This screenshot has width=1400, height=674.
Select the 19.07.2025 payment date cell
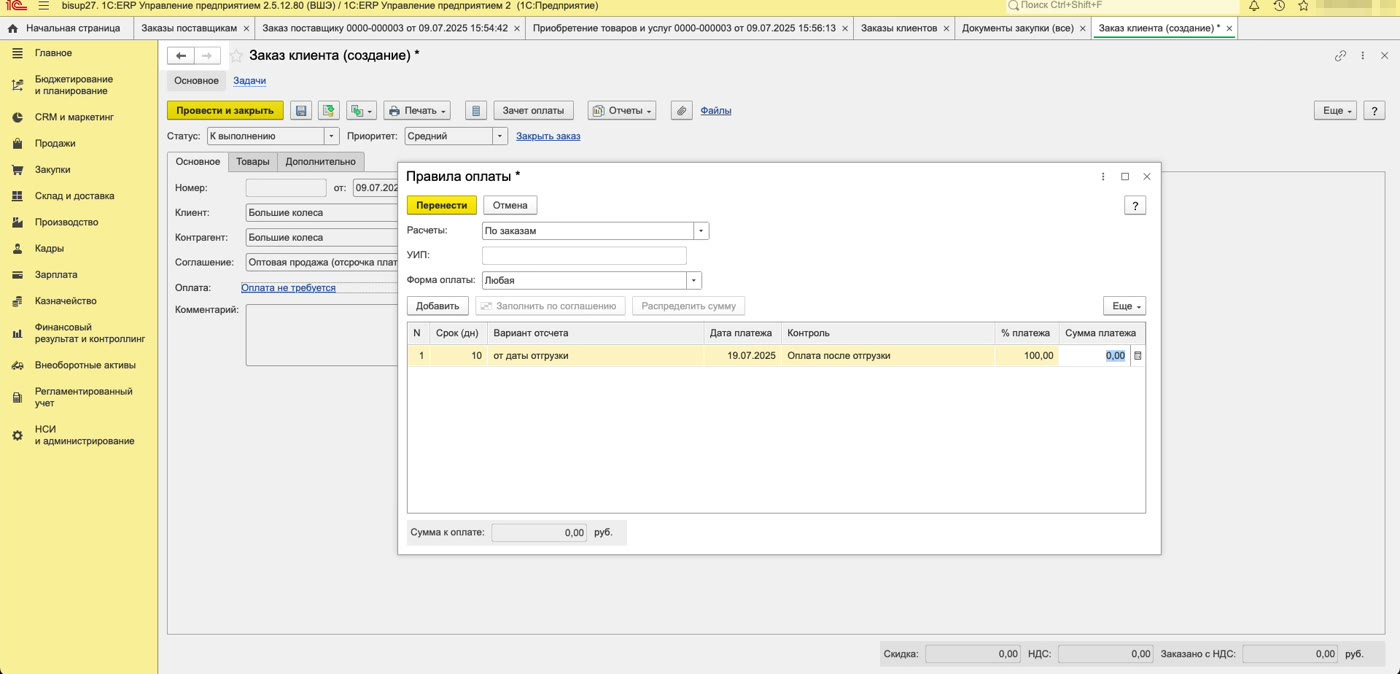(743, 356)
